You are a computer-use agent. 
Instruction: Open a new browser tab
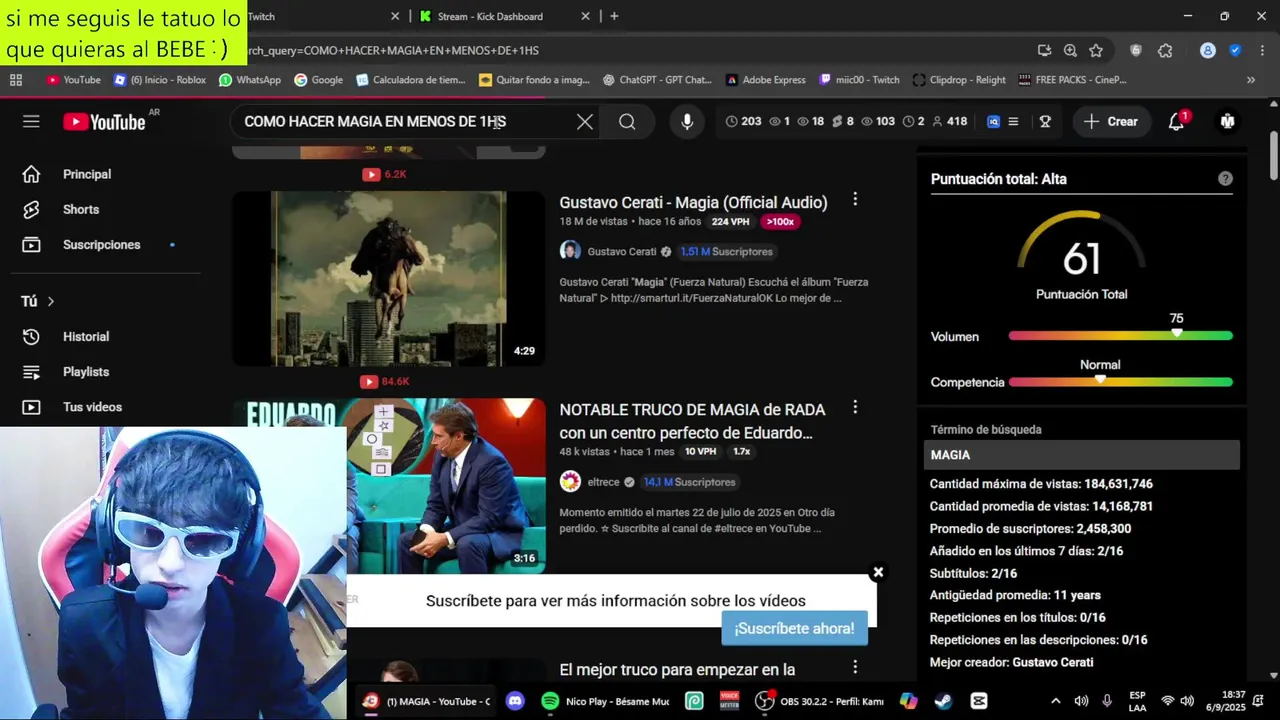[x=614, y=16]
